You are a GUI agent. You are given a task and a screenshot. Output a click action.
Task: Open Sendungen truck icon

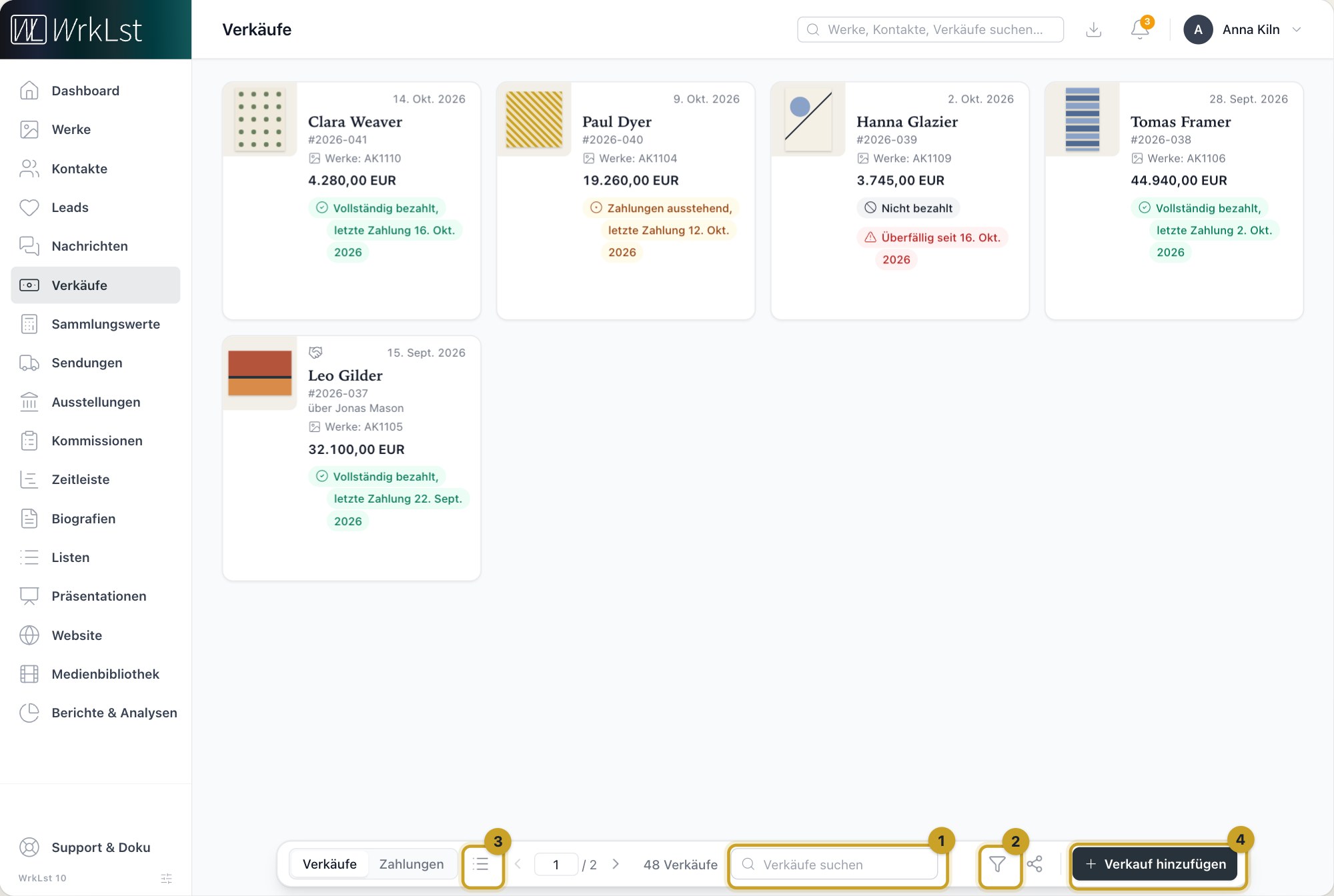29,363
